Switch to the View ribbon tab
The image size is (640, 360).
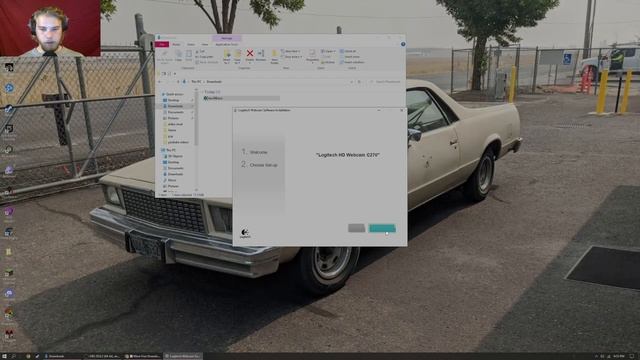204,44
